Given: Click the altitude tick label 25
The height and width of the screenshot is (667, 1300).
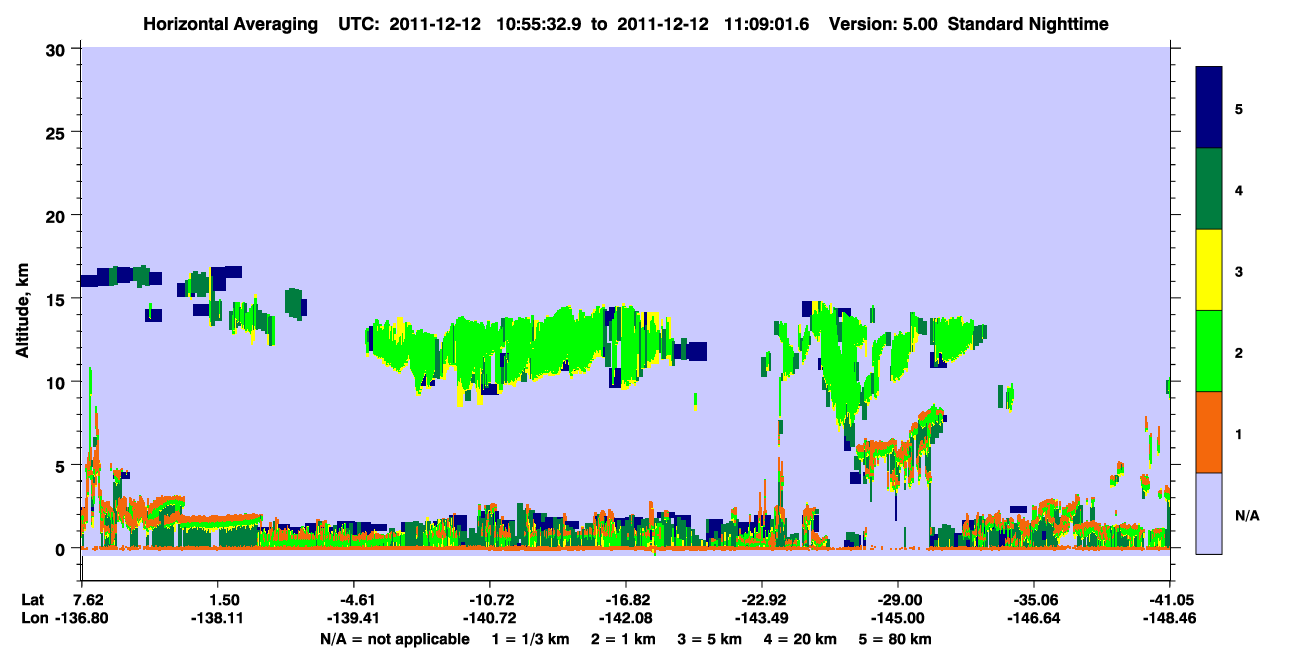Looking at the screenshot, I should click(58, 132).
